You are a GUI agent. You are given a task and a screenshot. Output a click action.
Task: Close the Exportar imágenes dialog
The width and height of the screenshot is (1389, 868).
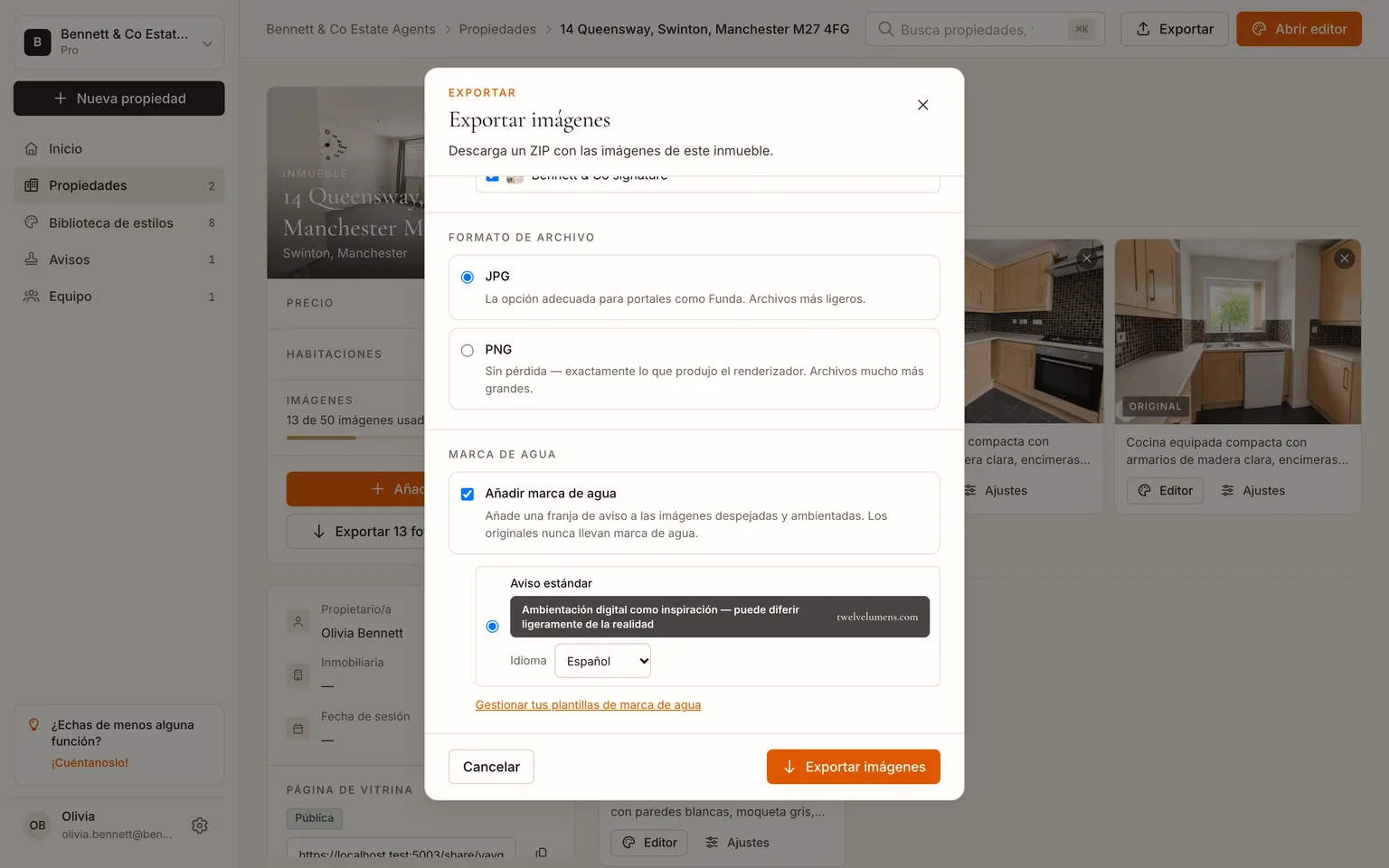tap(922, 105)
